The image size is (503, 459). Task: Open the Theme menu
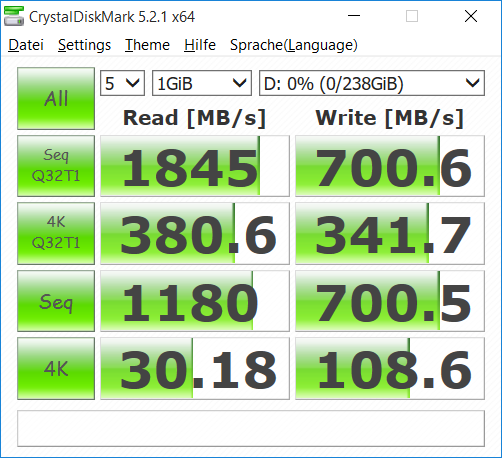pyautogui.click(x=147, y=45)
